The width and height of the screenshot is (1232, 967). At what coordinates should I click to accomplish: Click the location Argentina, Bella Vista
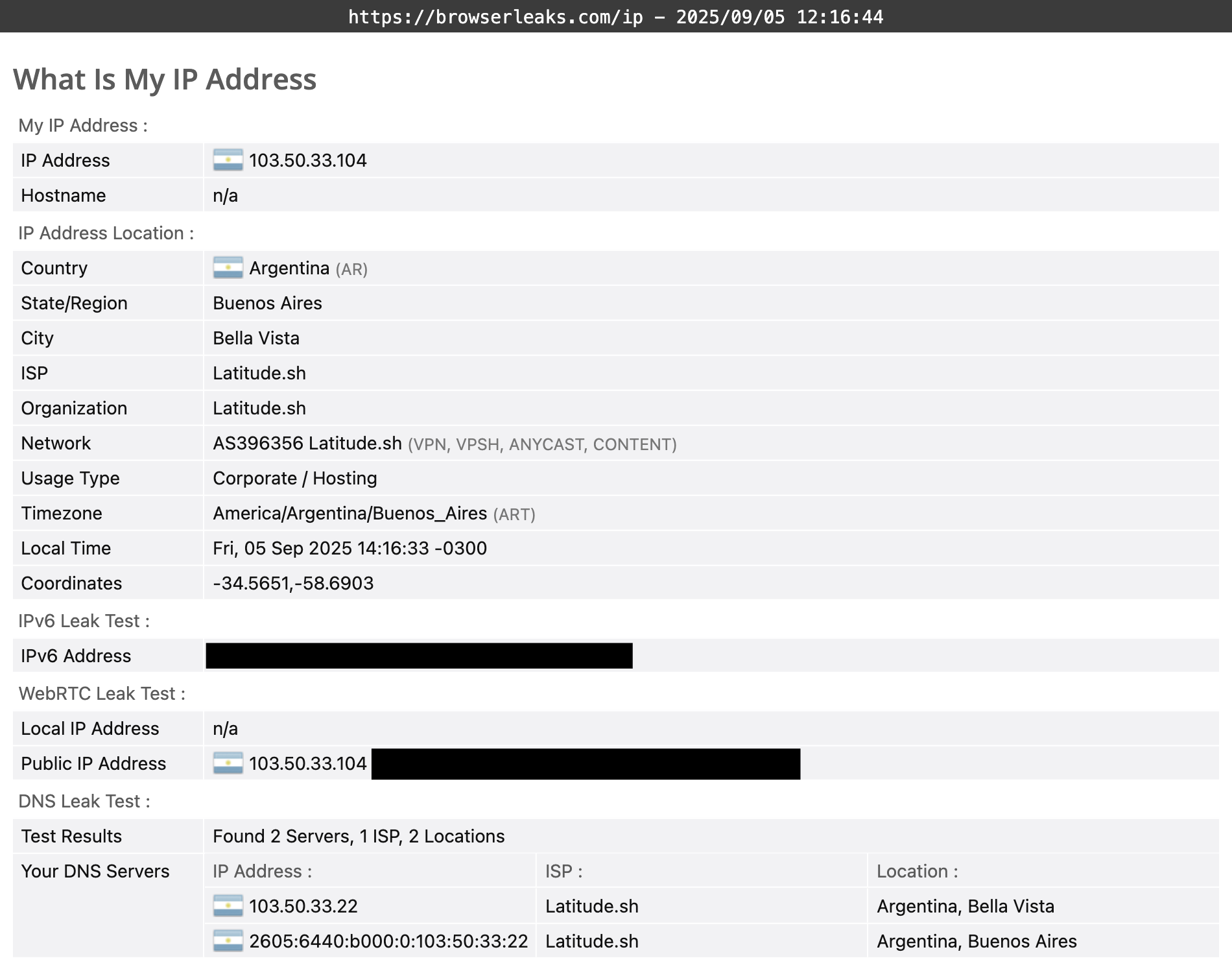point(965,906)
